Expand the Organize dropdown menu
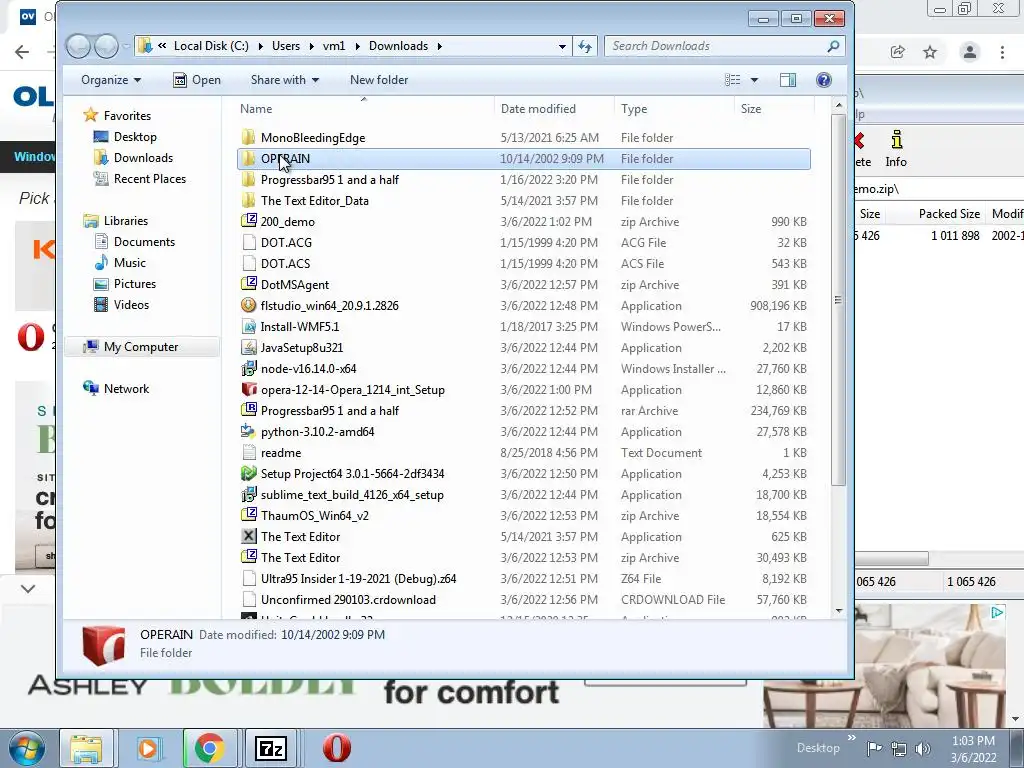Viewport: 1024px width, 768px height. pos(110,80)
